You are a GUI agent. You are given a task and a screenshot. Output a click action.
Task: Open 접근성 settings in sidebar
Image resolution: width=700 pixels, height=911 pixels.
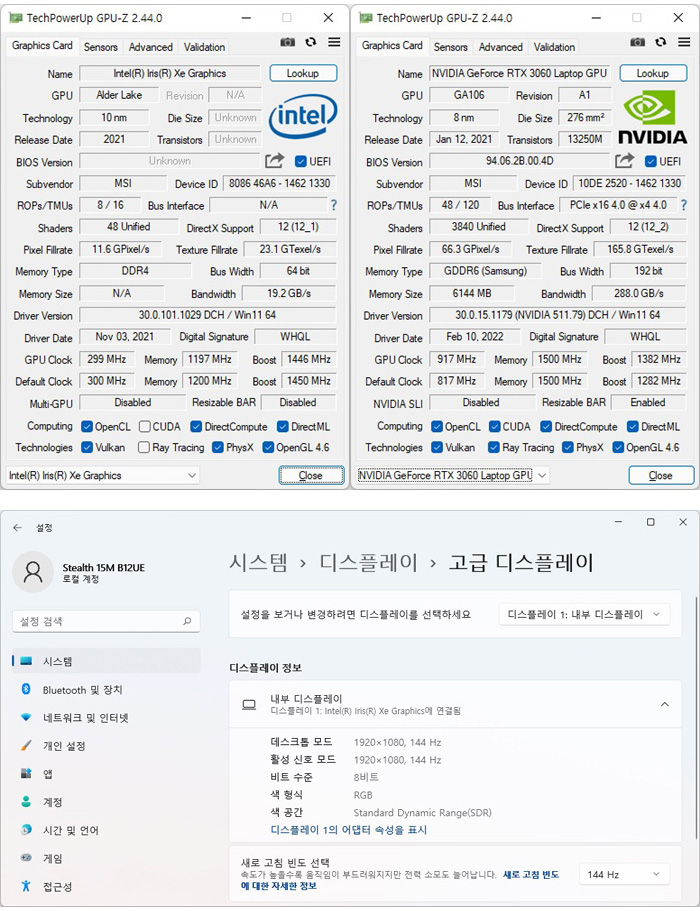[x=106, y=887]
